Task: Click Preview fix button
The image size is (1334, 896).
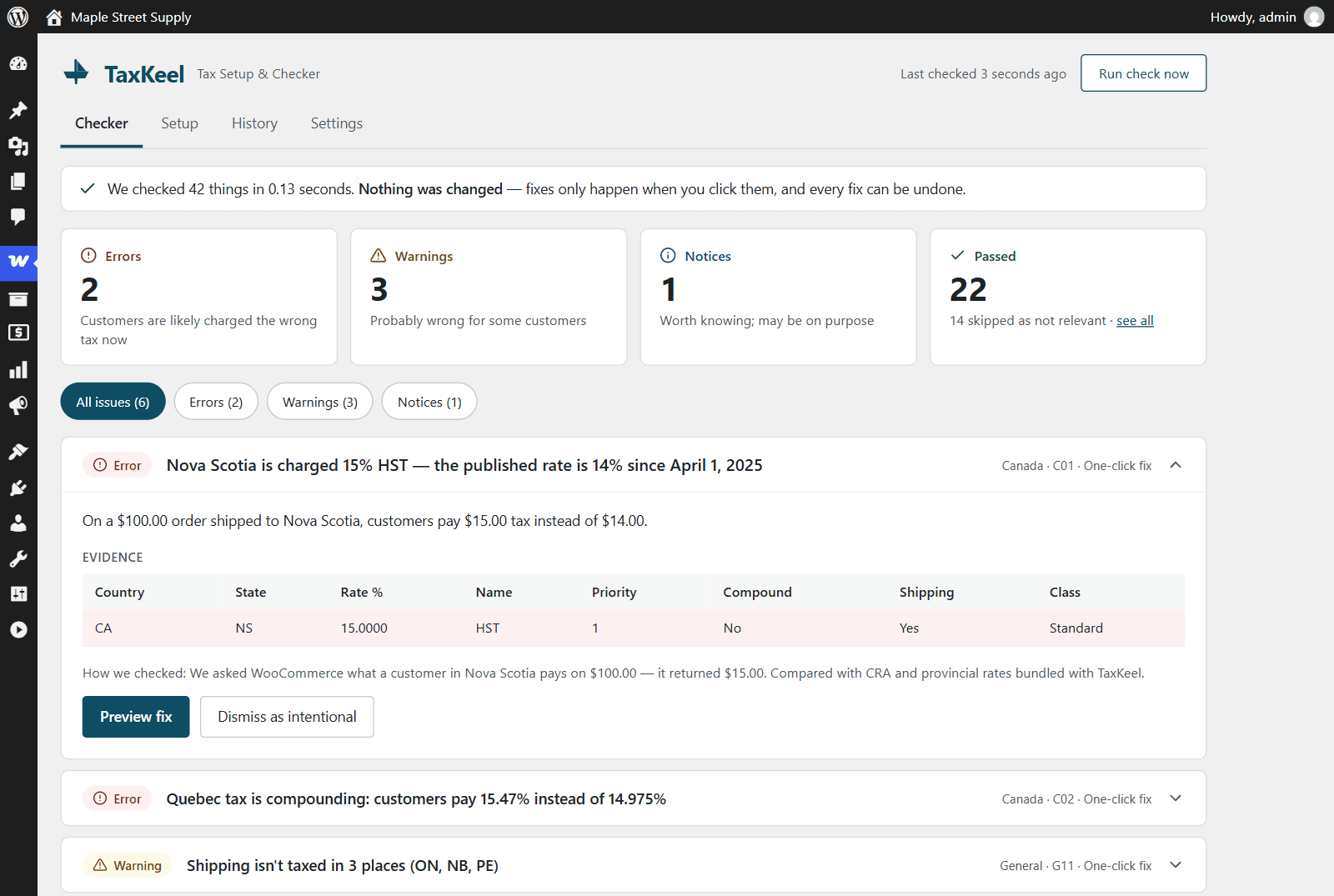Action: point(136,717)
